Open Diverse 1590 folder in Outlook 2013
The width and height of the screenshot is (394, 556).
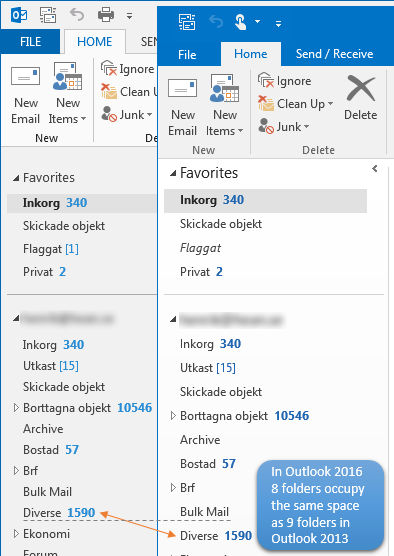[x=59, y=513]
